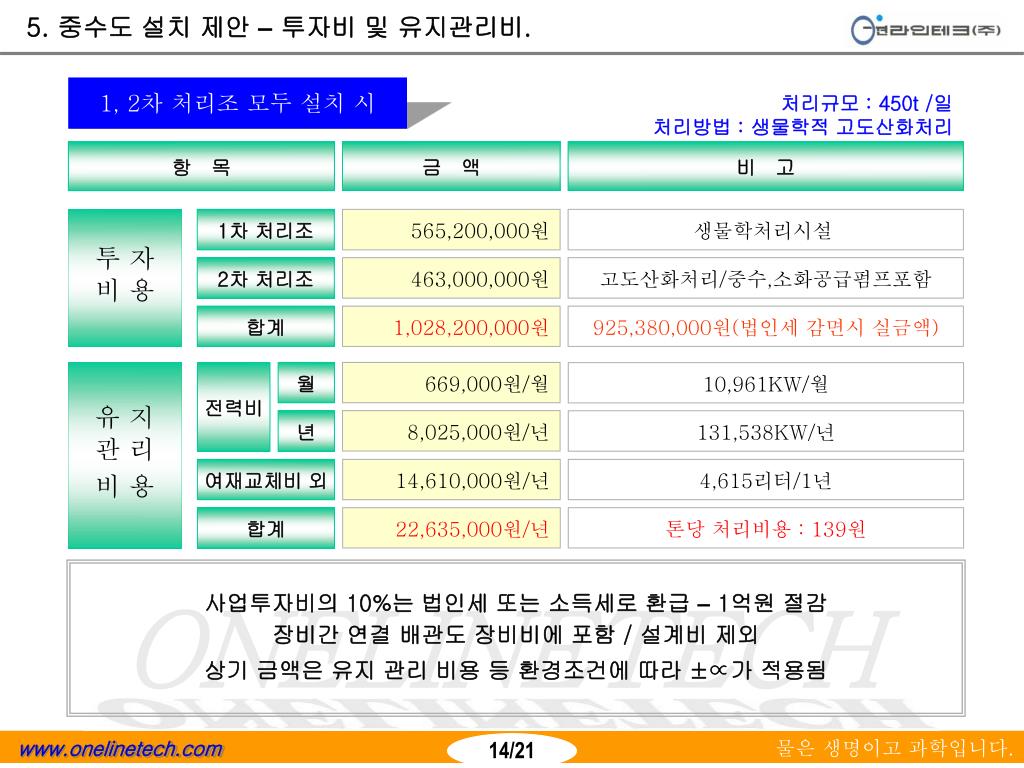Select the amount '565,200,000원'

479,231
